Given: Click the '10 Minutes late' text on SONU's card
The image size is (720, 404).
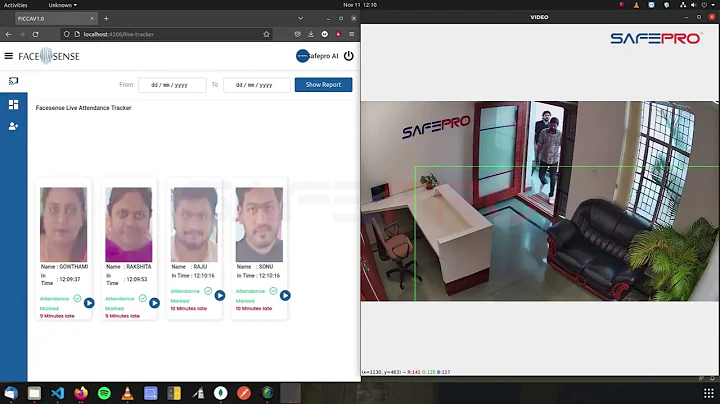Looking at the screenshot, I should point(254,309).
